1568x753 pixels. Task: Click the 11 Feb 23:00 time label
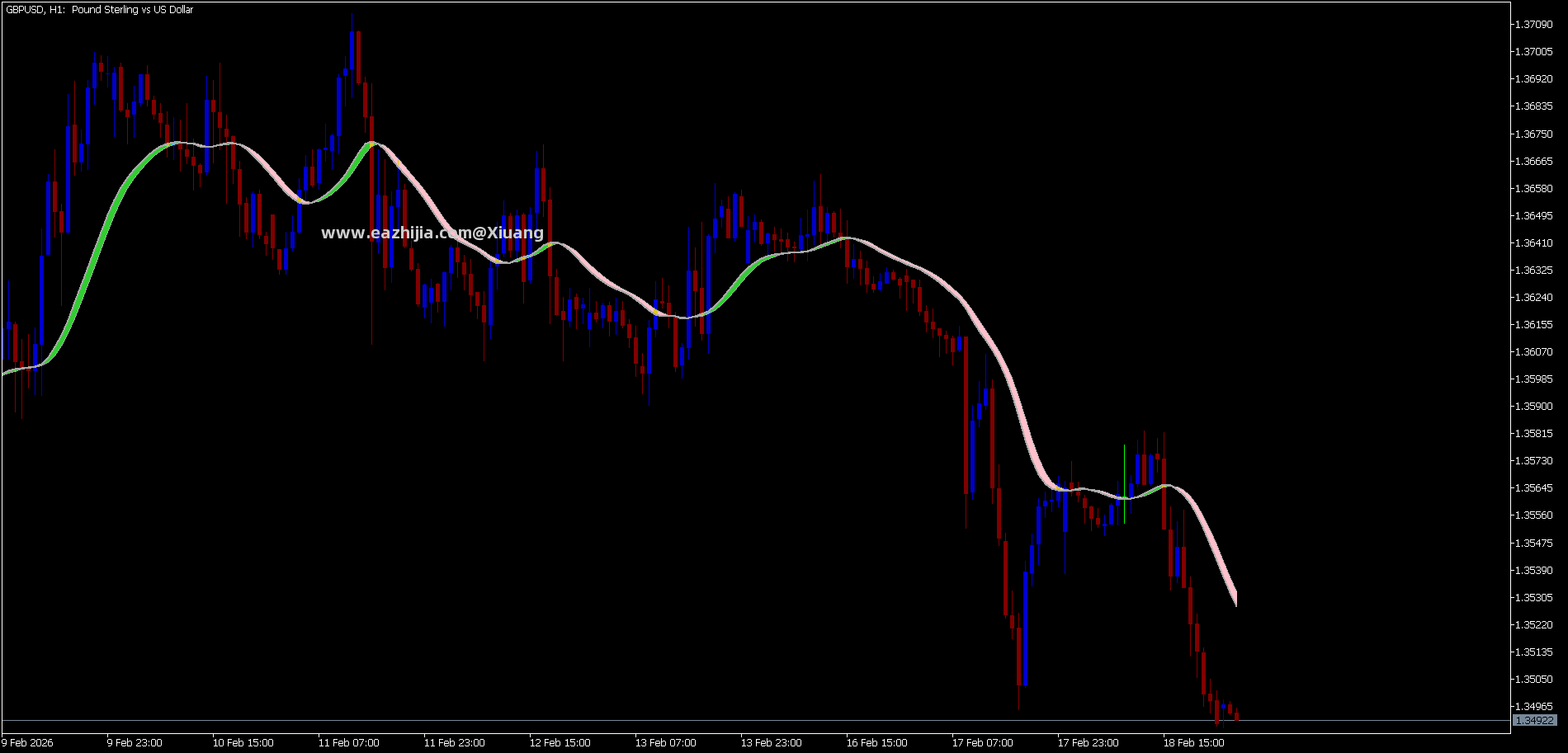[x=455, y=743]
